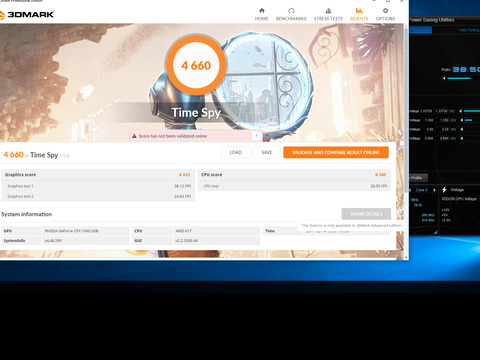
Task: Click the decrease arrow on the 1.350 voltage row
Action: pyautogui.click(x=462, y=120)
